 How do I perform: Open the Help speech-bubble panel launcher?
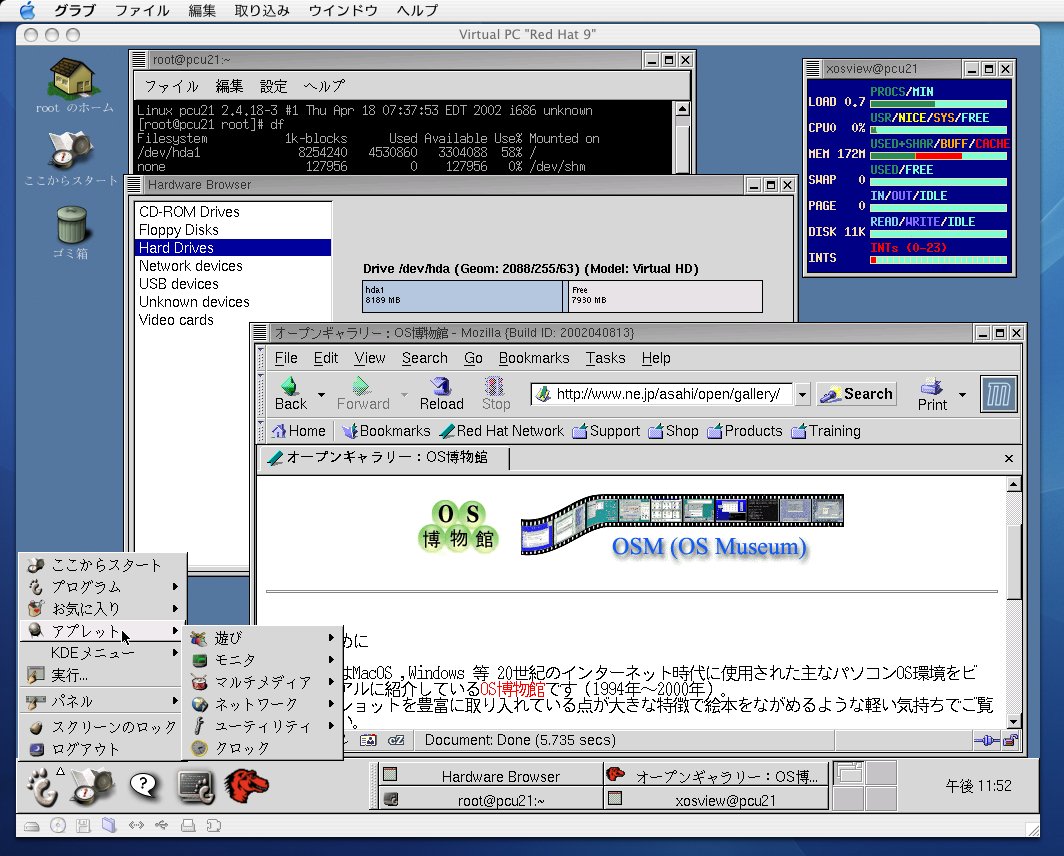coord(144,785)
